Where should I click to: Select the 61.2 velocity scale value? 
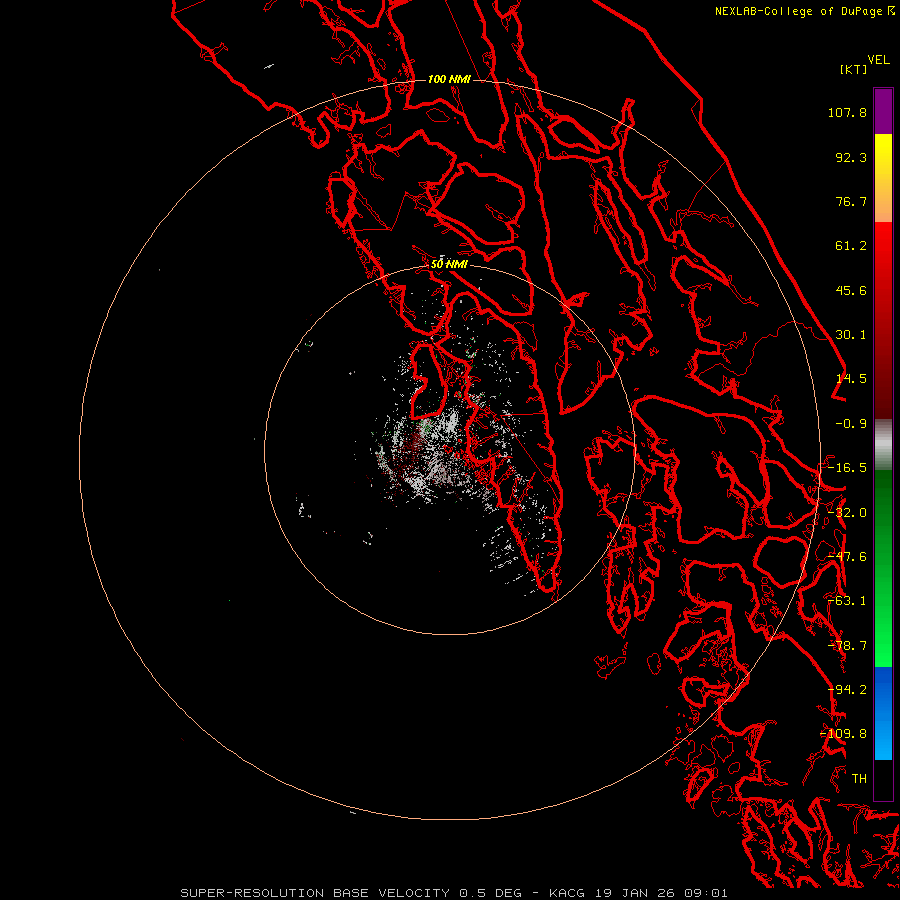(x=851, y=246)
